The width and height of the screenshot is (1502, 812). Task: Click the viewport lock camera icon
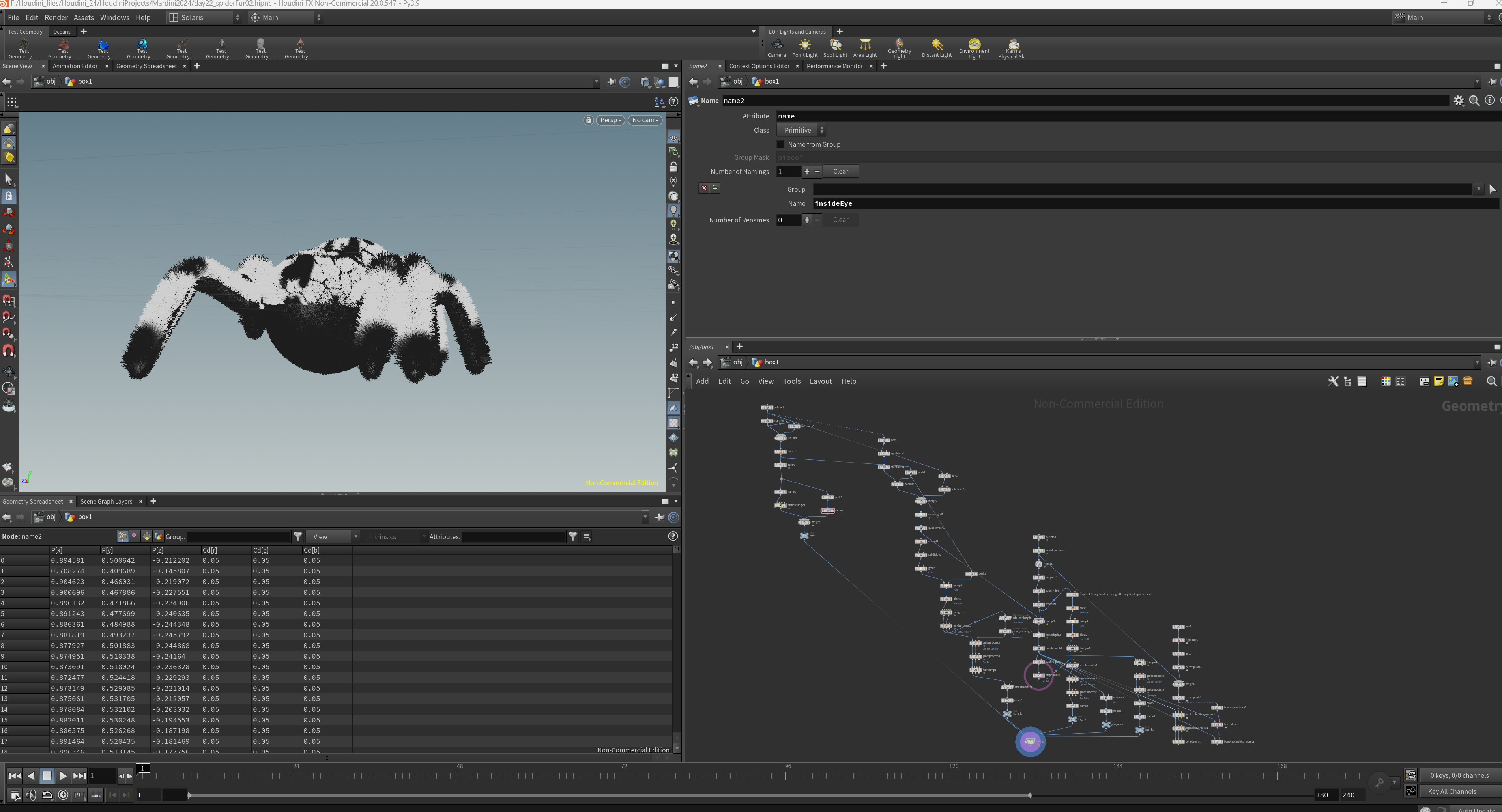click(x=588, y=120)
